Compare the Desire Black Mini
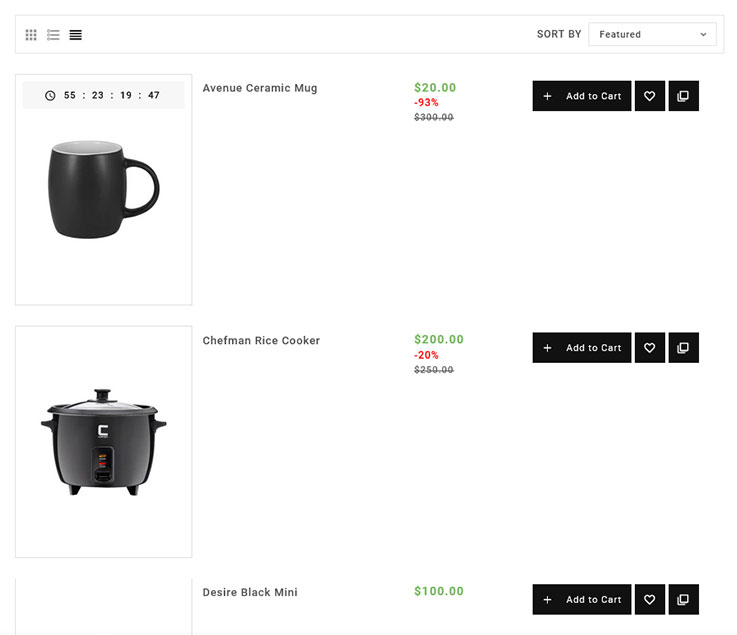The image size is (737, 635). (x=683, y=600)
